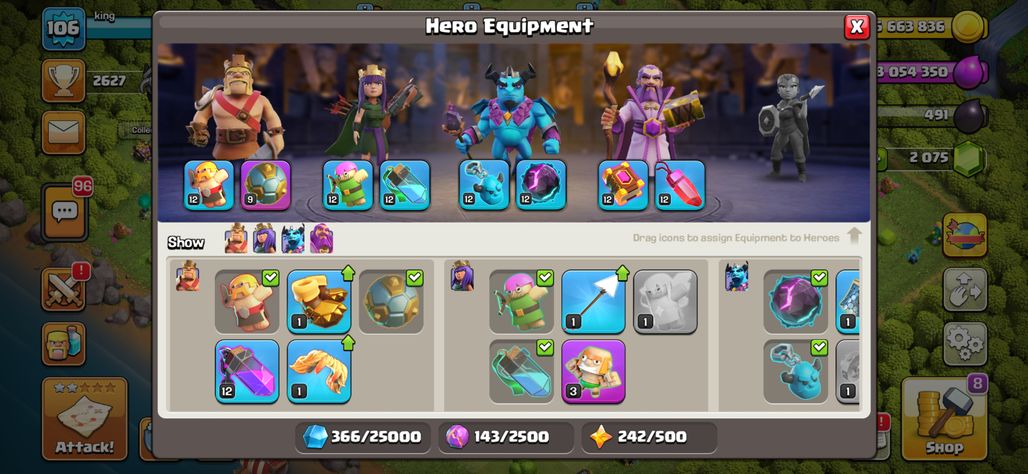Open the Vampstache equipment card
The width and height of the screenshot is (1028, 474).
pyautogui.click(x=319, y=371)
